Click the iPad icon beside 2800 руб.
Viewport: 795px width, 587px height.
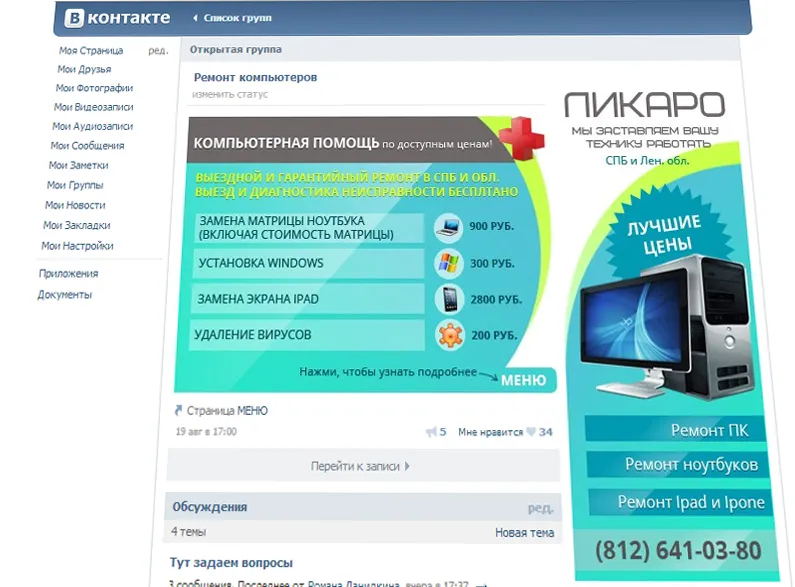tap(450, 299)
